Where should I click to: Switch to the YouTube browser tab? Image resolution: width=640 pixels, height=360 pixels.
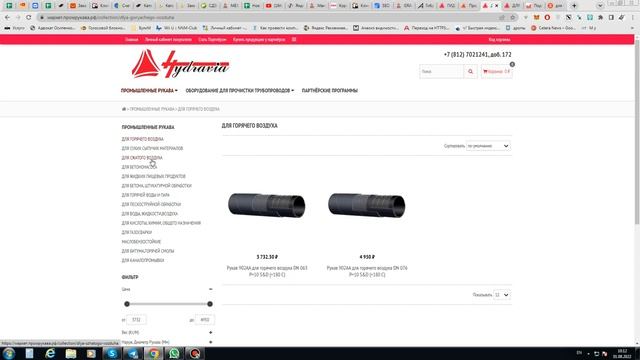tap(274, 6)
